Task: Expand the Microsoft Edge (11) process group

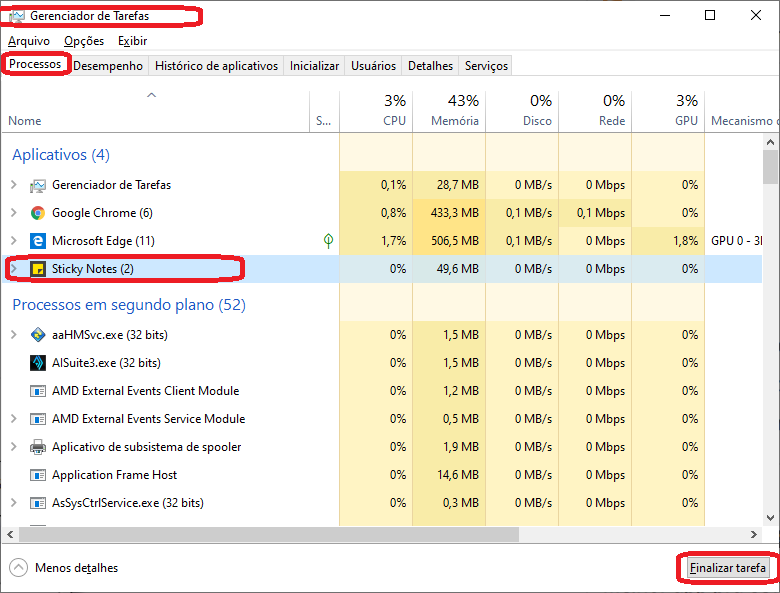Action: coord(14,241)
